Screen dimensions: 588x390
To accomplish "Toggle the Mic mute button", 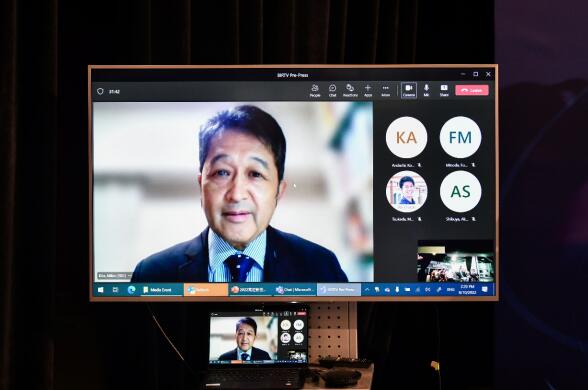I will [x=426, y=90].
